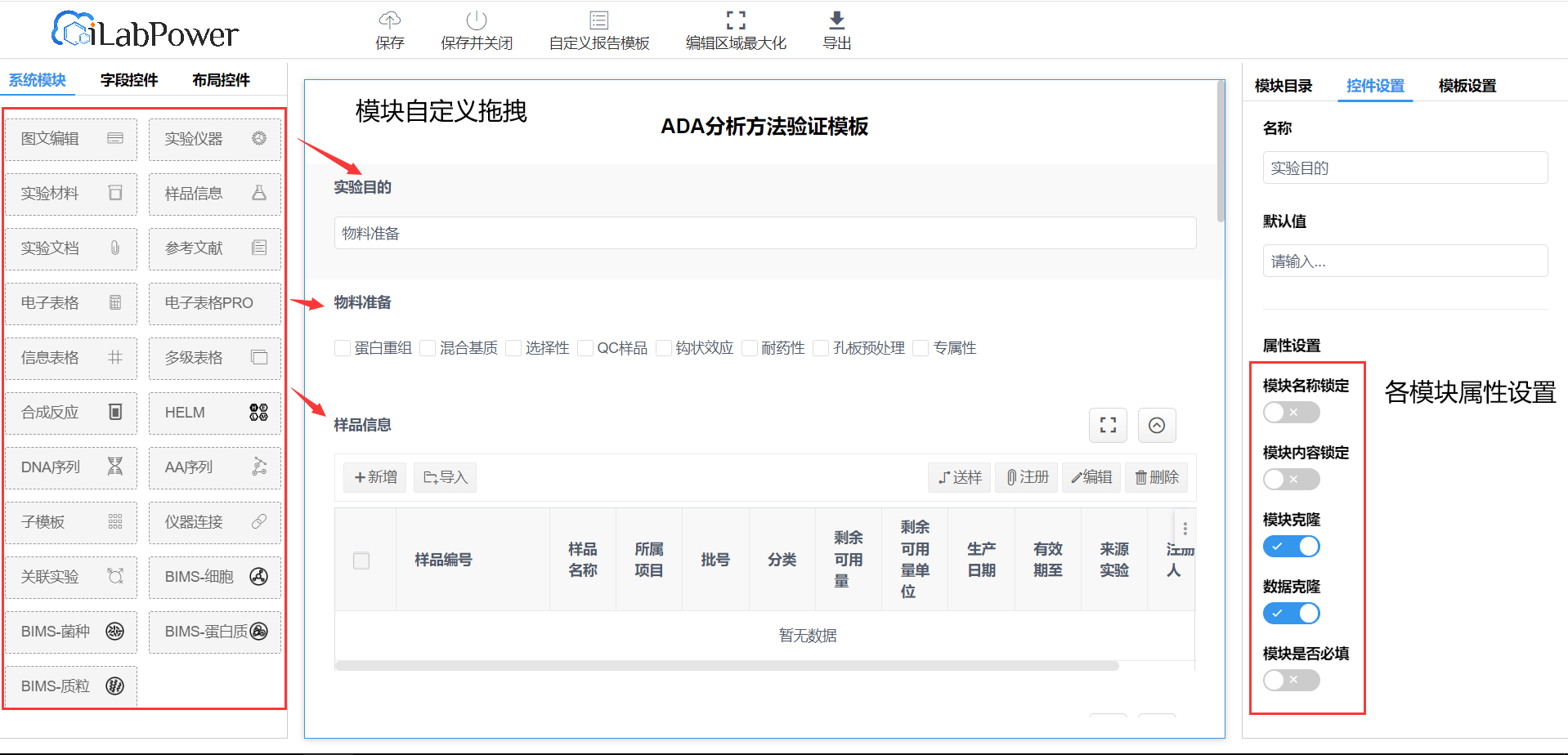Toggle the 模块是否必填 switch
Screen dimensions: 1568x755
pos(1292,681)
